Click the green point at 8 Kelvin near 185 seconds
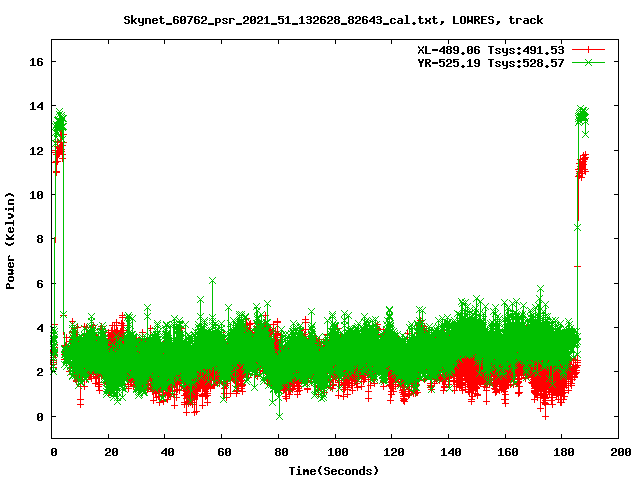Screen dimensions: 640x480 578,228
